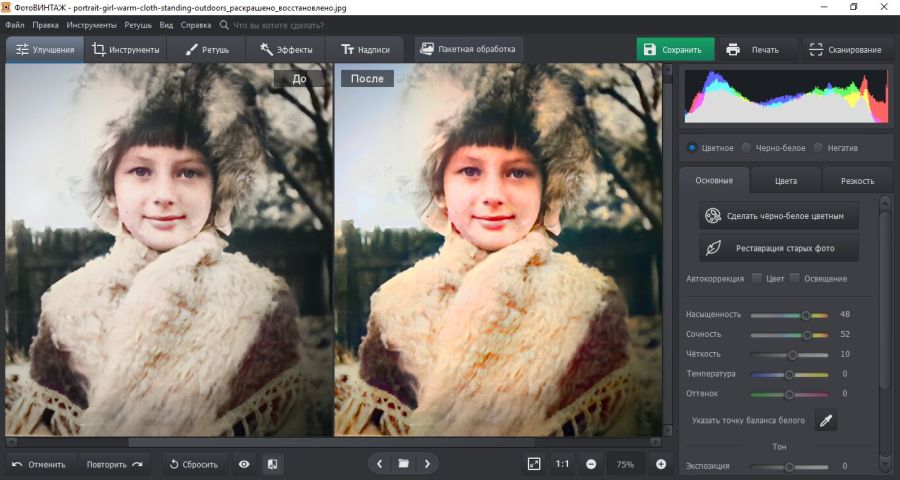
Task: Zoom in with the plus icon
Action: (661, 464)
